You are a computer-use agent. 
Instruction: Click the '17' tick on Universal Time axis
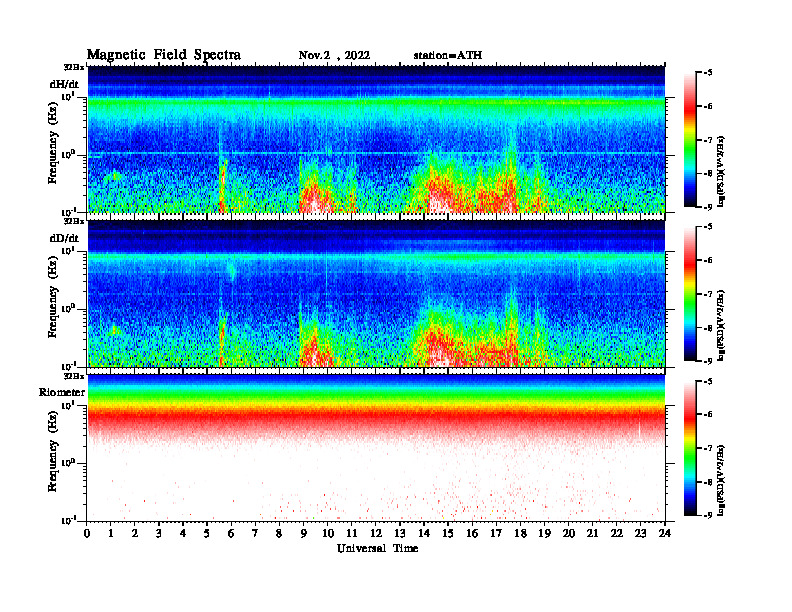pyautogui.click(x=496, y=534)
